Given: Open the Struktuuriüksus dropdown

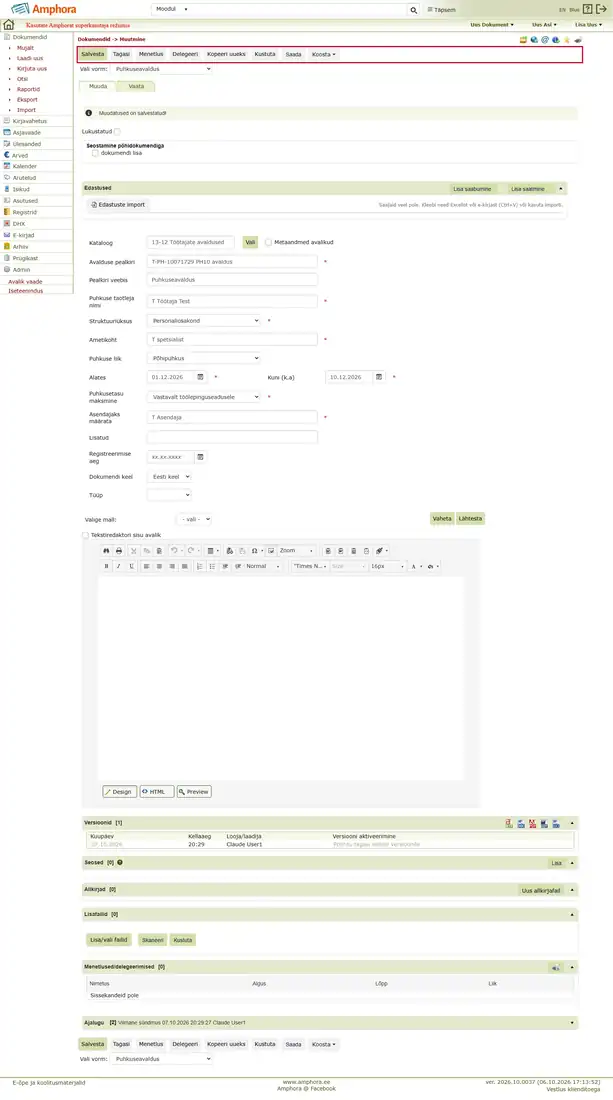Looking at the screenshot, I should 204,321.
